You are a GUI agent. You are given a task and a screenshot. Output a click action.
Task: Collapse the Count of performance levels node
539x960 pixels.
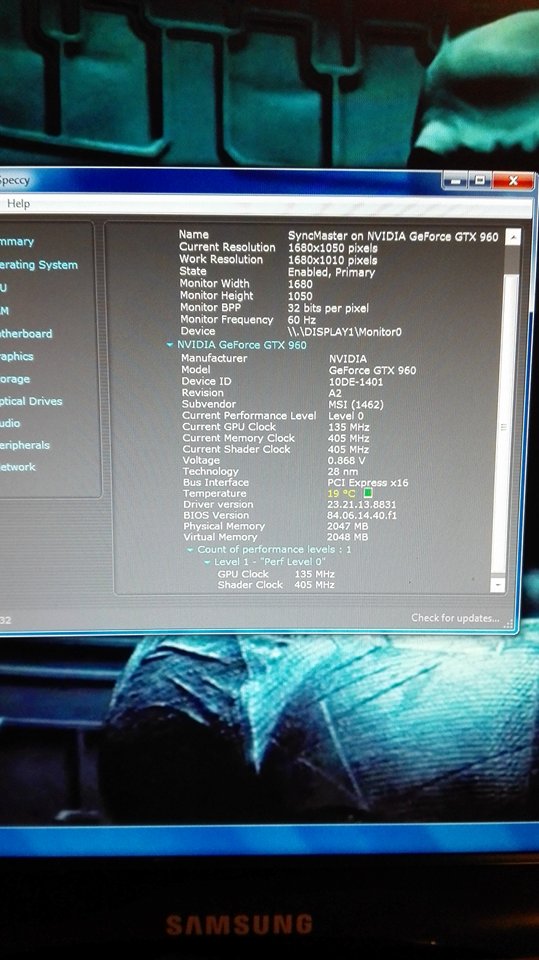click(x=190, y=550)
